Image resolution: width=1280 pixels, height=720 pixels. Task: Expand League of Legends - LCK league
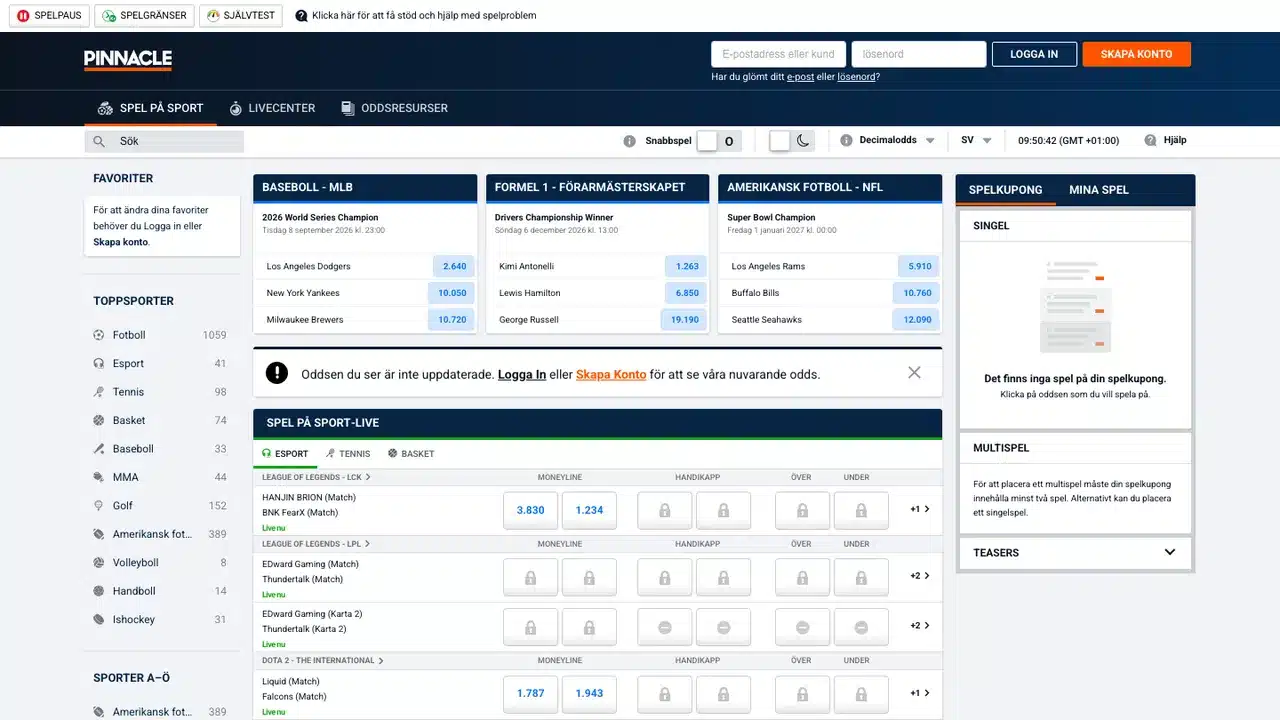click(x=317, y=478)
